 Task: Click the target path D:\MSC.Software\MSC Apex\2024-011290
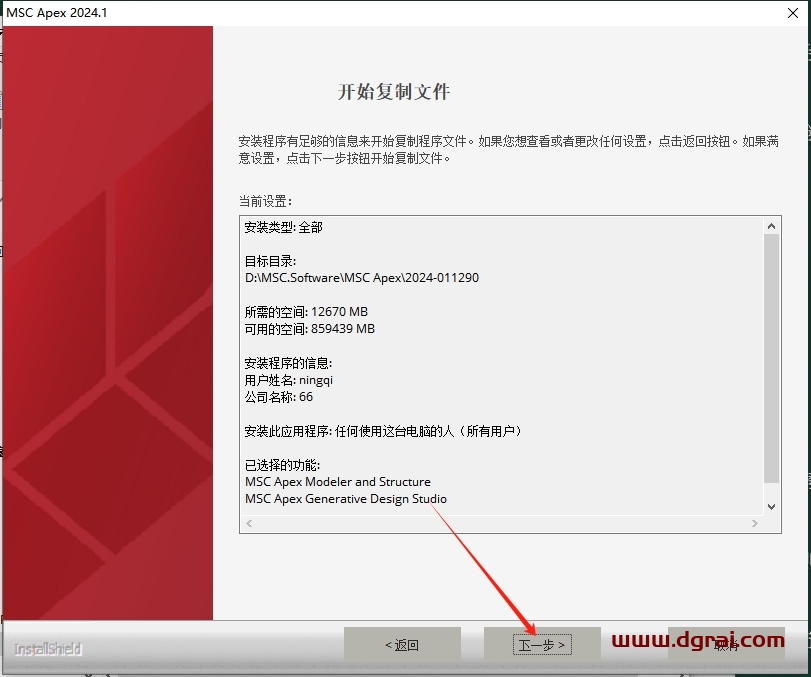(x=362, y=278)
